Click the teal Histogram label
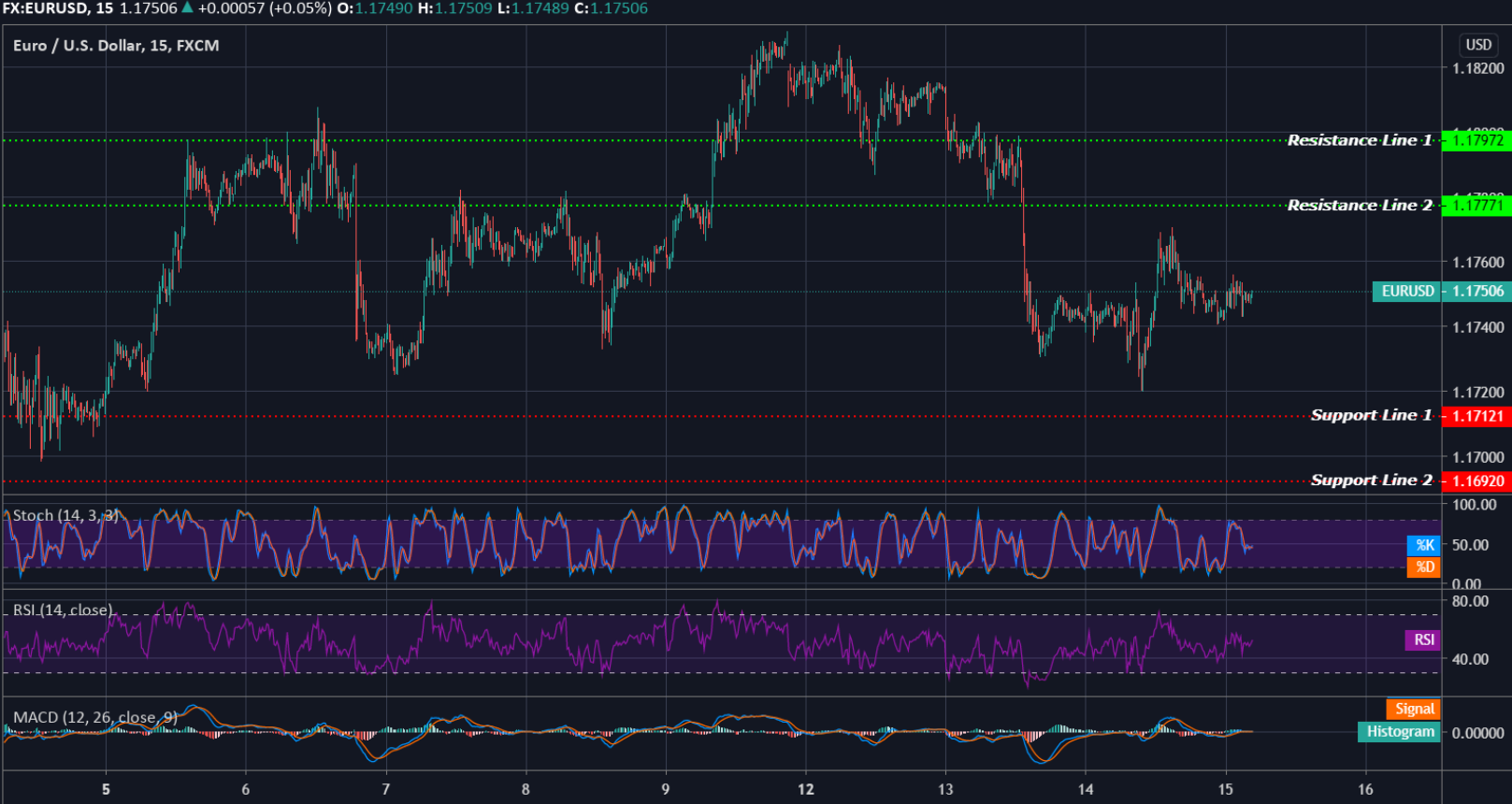This screenshot has height=804, width=1512. [x=1400, y=732]
